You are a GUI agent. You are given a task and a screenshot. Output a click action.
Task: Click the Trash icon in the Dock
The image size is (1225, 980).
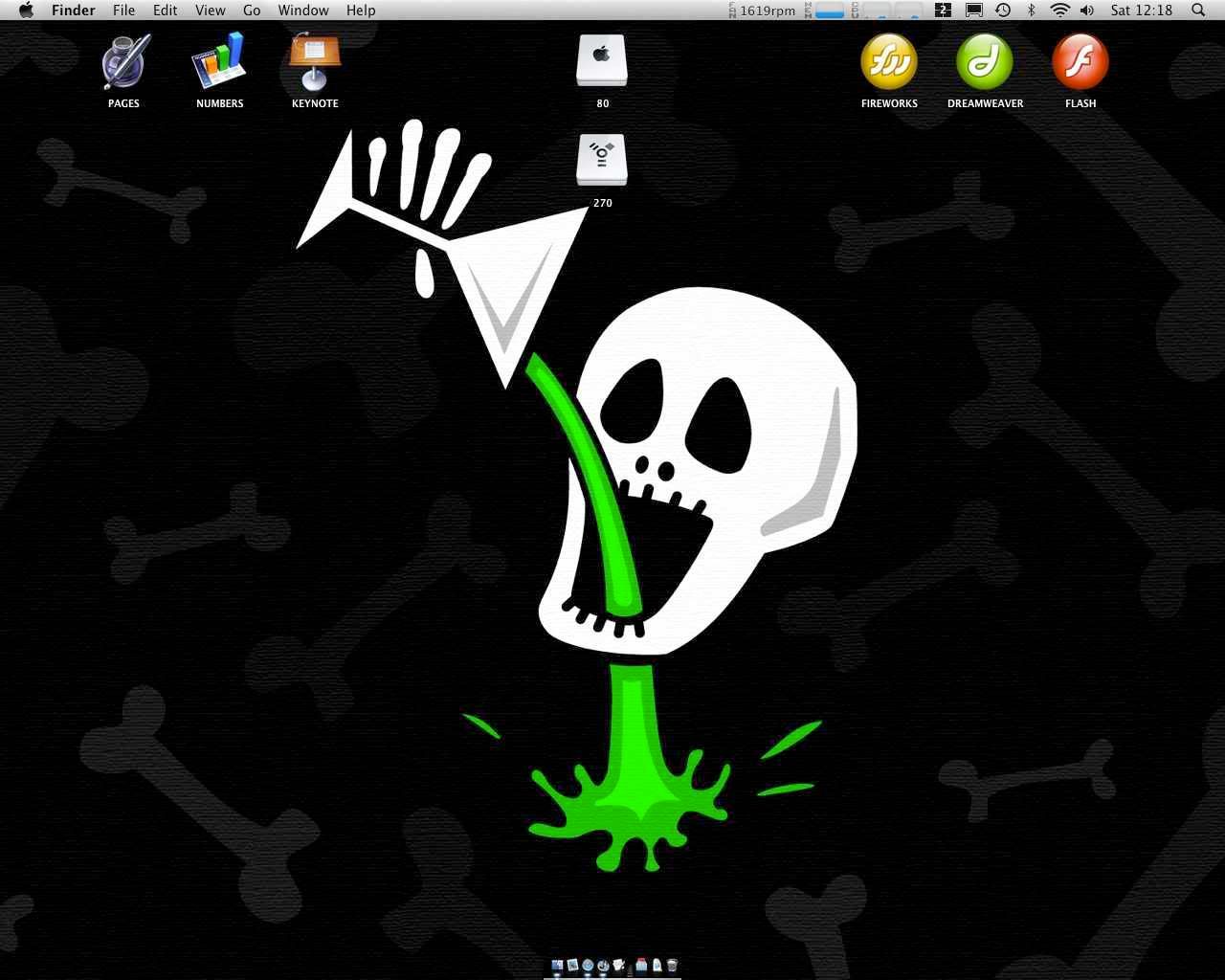point(672,966)
